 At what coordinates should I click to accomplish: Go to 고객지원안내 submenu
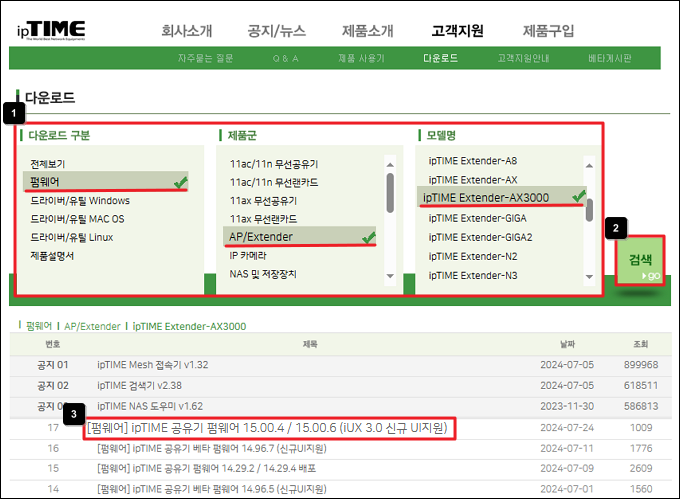click(x=523, y=58)
